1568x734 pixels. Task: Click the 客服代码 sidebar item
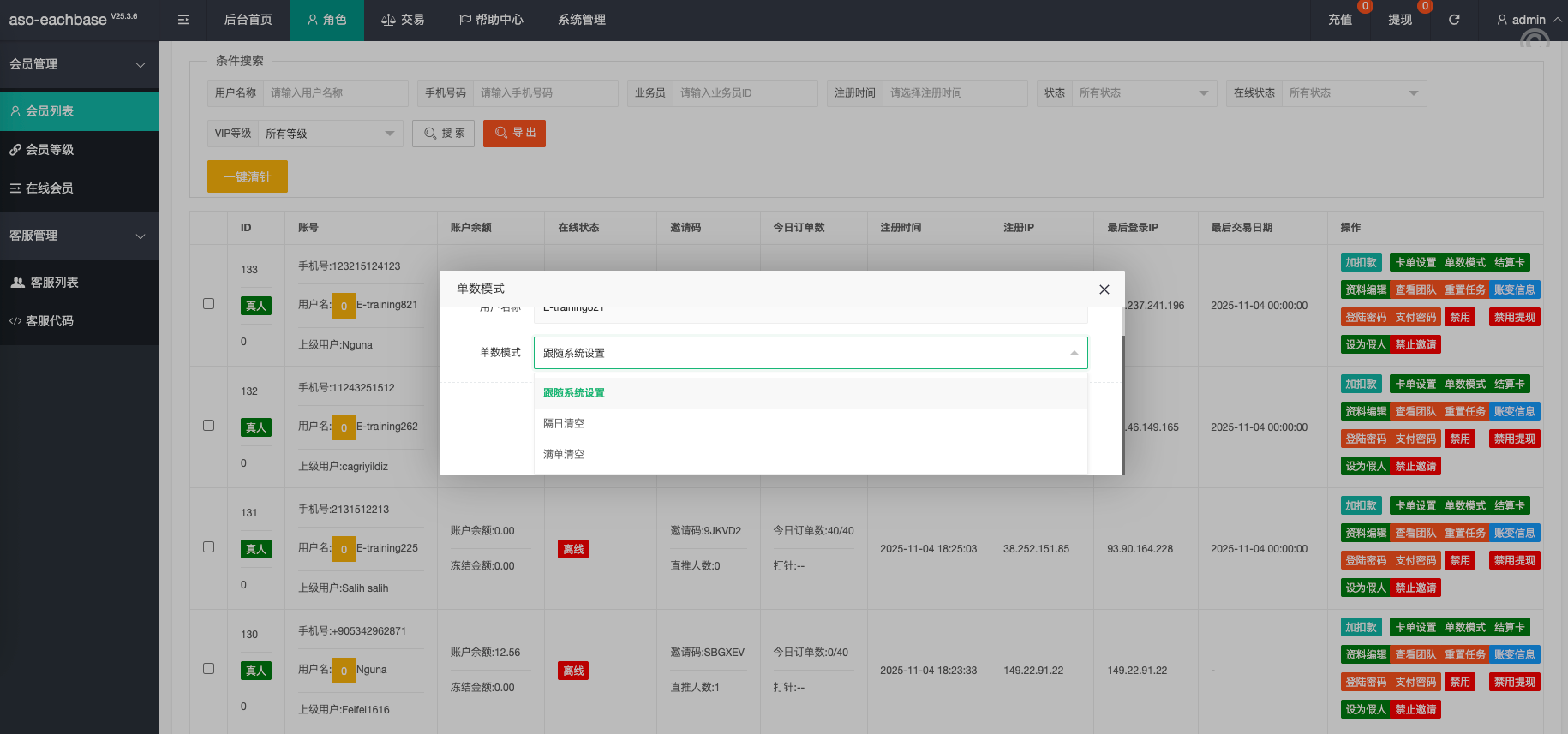[x=50, y=321]
